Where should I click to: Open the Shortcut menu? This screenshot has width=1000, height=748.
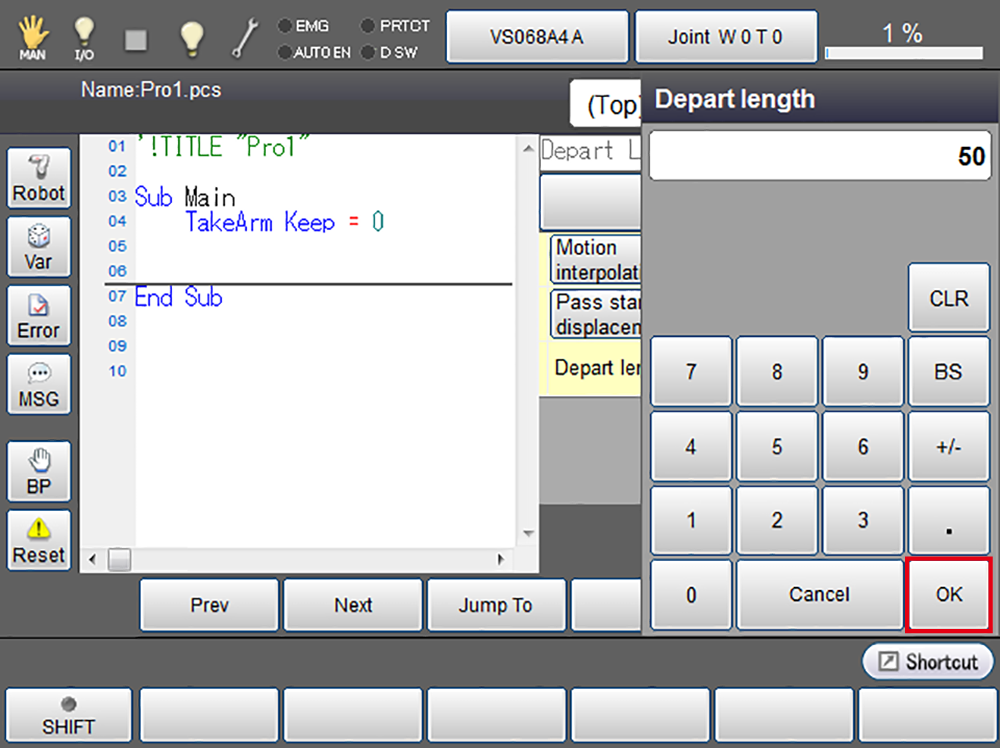[x=928, y=662]
